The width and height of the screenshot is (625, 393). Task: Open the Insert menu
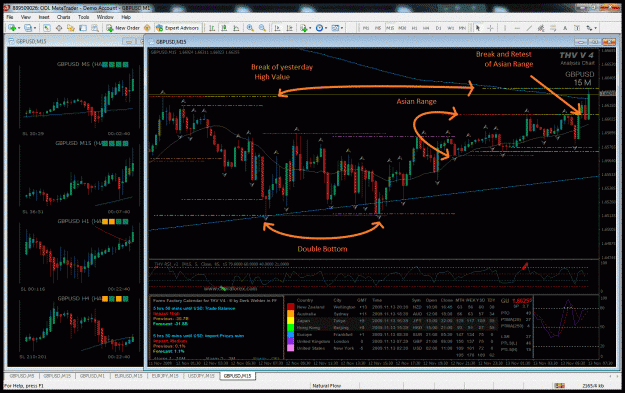(44, 17)
